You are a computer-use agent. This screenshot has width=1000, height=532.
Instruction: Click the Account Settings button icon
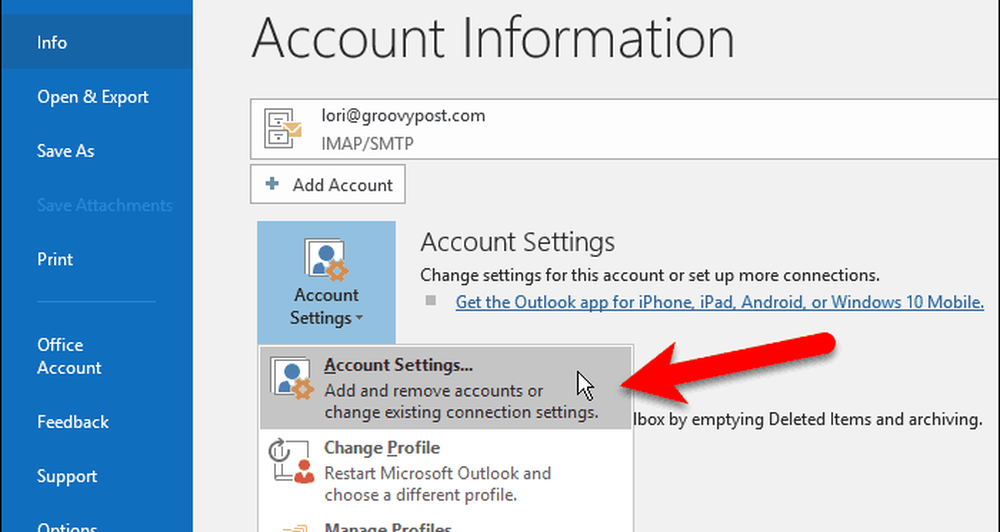click(x=325, y=262)
